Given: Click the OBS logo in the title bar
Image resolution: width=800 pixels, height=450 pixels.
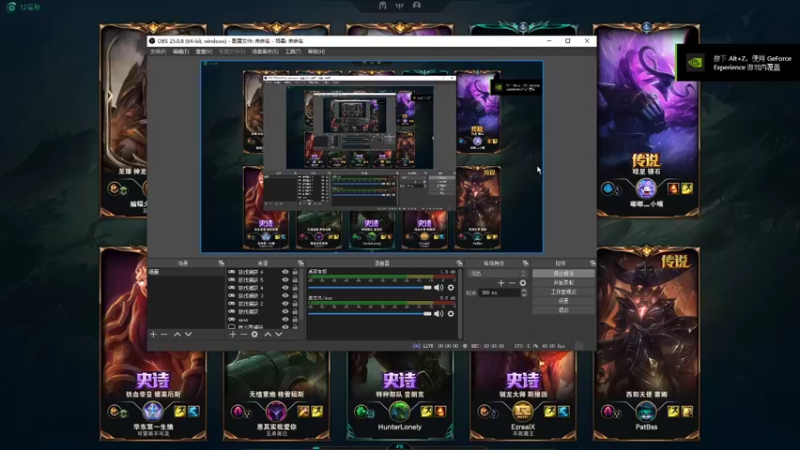Looking at the screenshot, I should [x=152, y=41].
